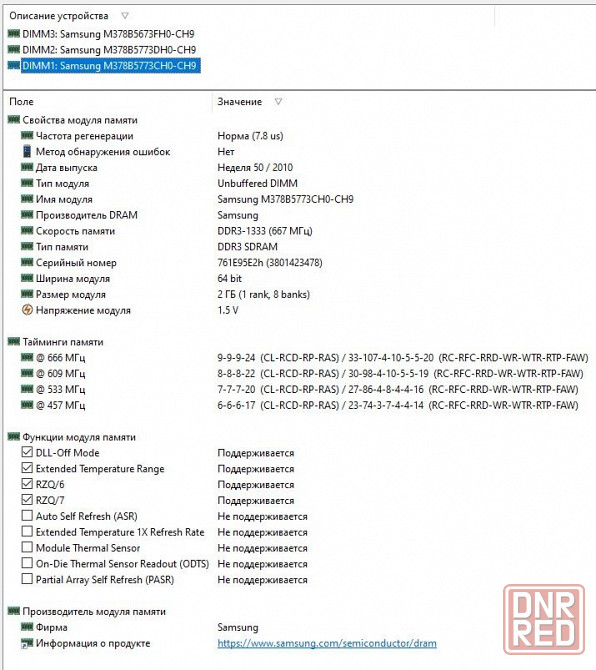Click the timings value starting 6-6-6-17
The width and height of the screenshot is (596, 670).
click(397, 405)
